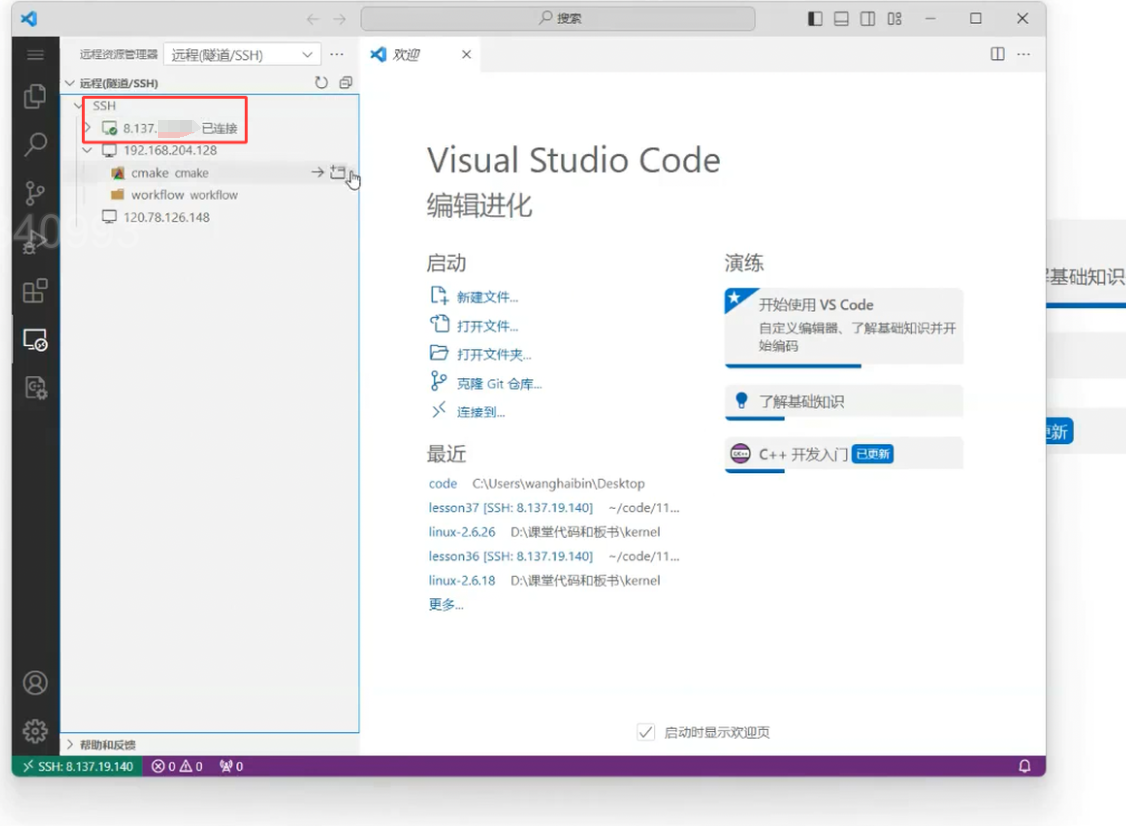This screenshot has height=826, width=1126.
Task: Open the Explorer view in activity bar
Action: coord(35,96)
